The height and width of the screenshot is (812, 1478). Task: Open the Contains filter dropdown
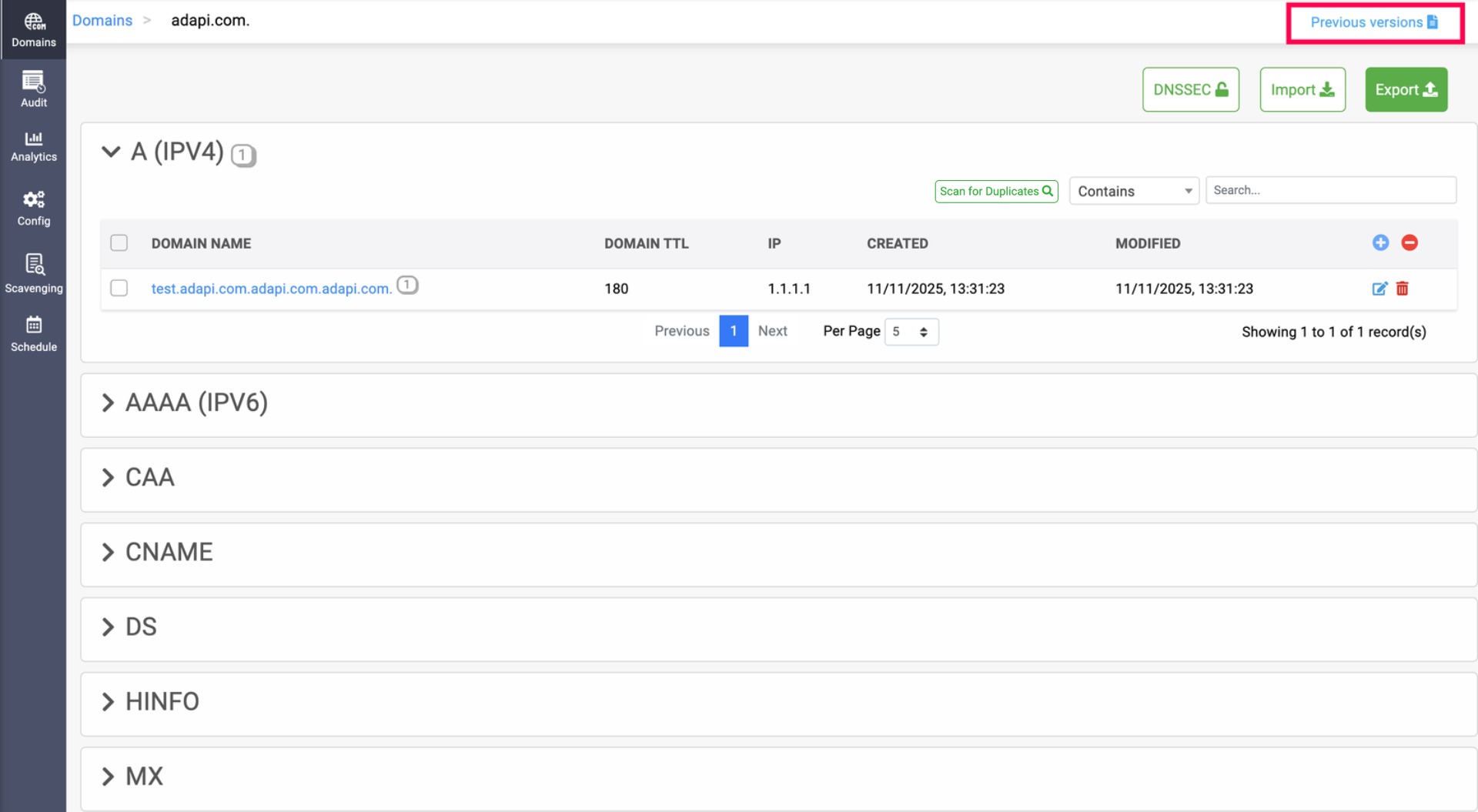tap(1133, 191)
